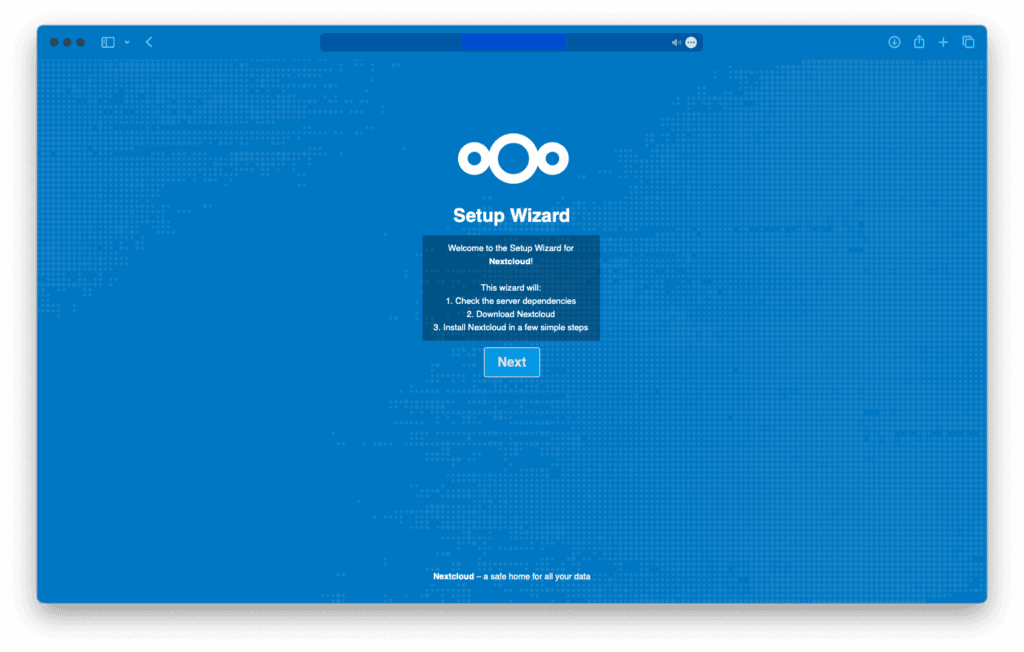The width and height of the screenshot is (1024, 652).
Task: Click the Nextcloud footer tagline
Action: pos(511,576)
